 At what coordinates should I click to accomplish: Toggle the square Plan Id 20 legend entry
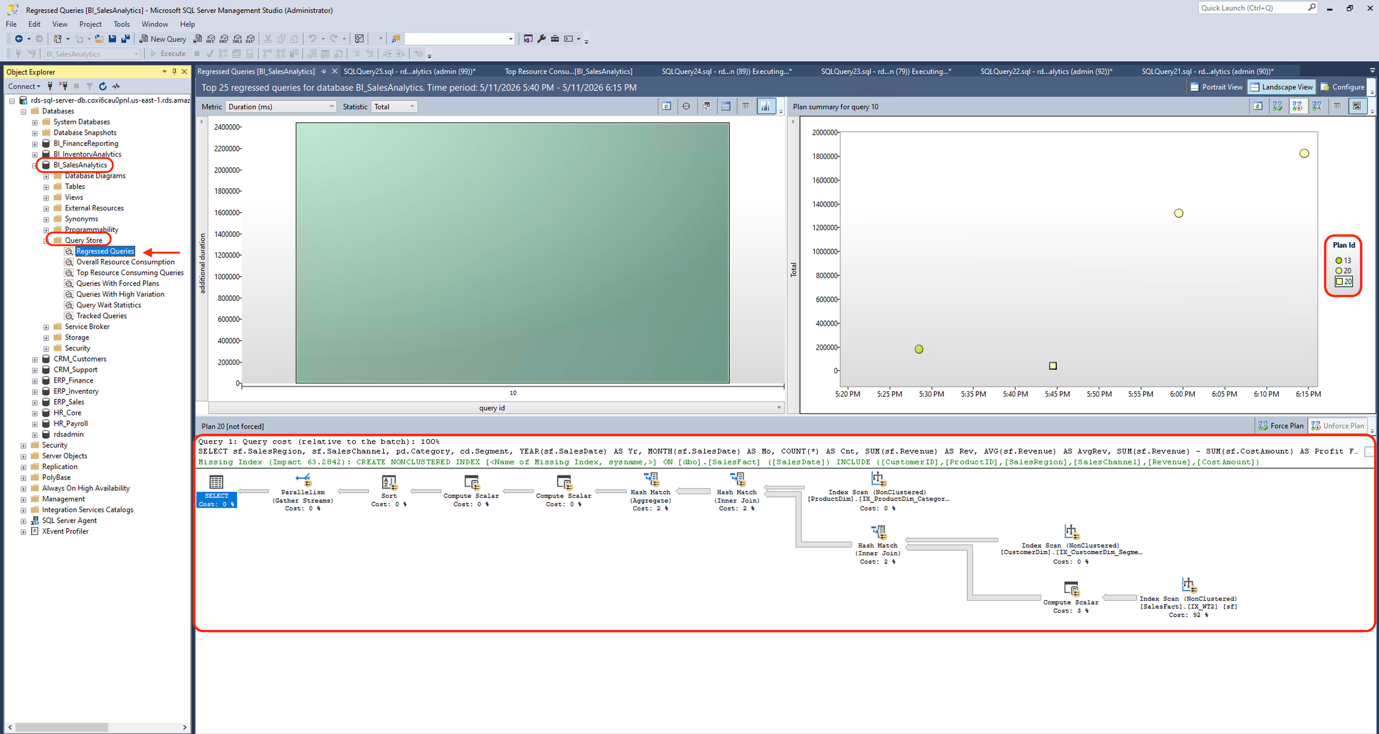(x=1343, y=282)
